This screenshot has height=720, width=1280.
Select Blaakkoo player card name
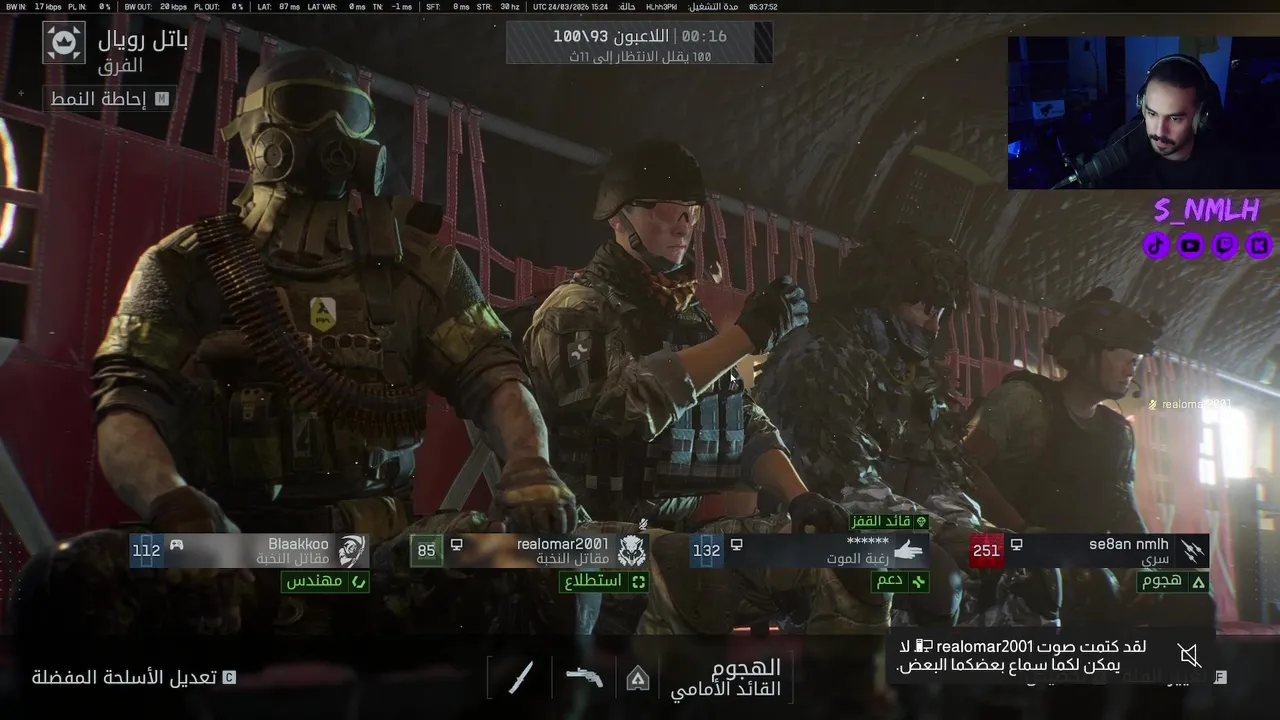tap(298, 544)
